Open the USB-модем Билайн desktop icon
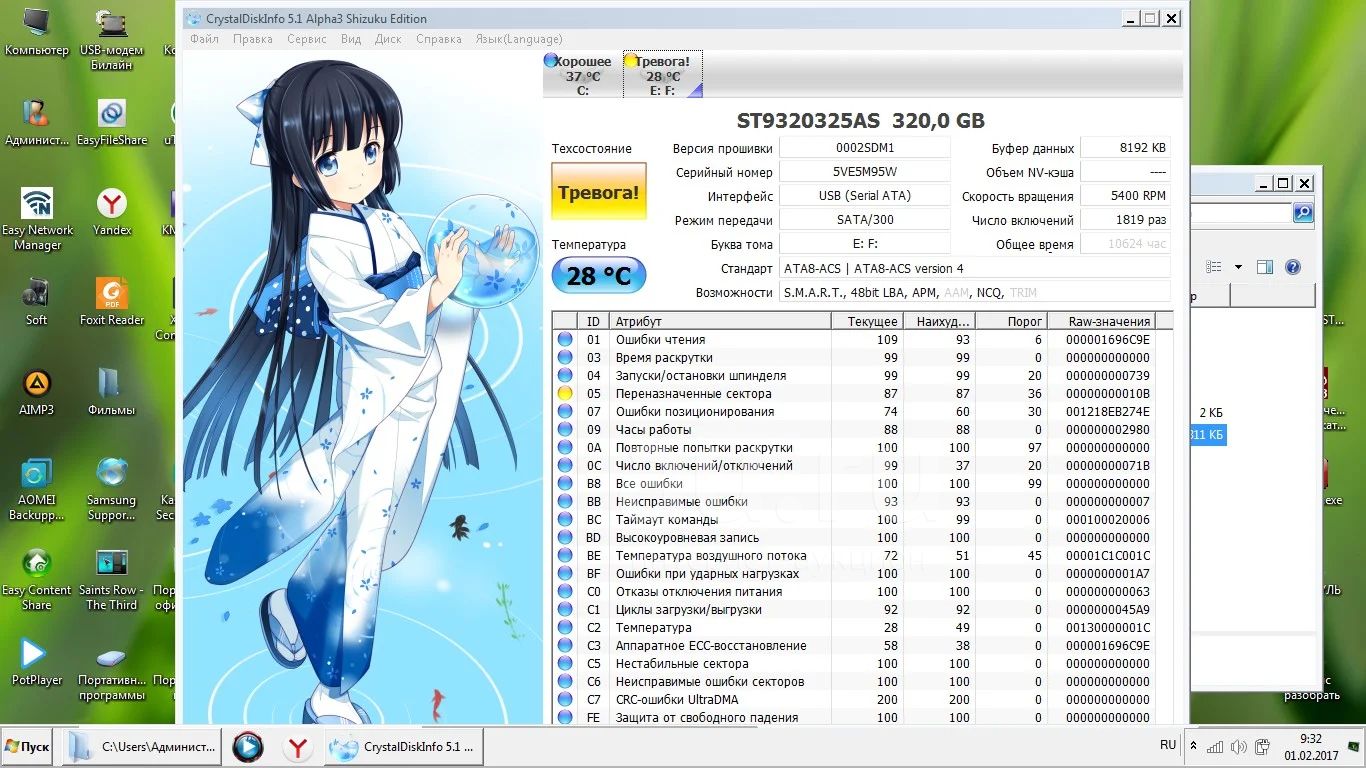This screenshot has height=768, width=1366. (112, 40)
